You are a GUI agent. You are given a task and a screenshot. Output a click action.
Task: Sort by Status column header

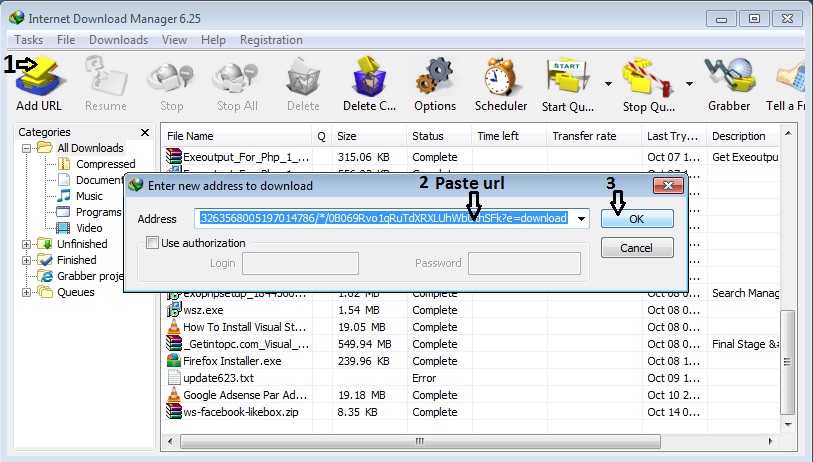click(x=439, y=136)
